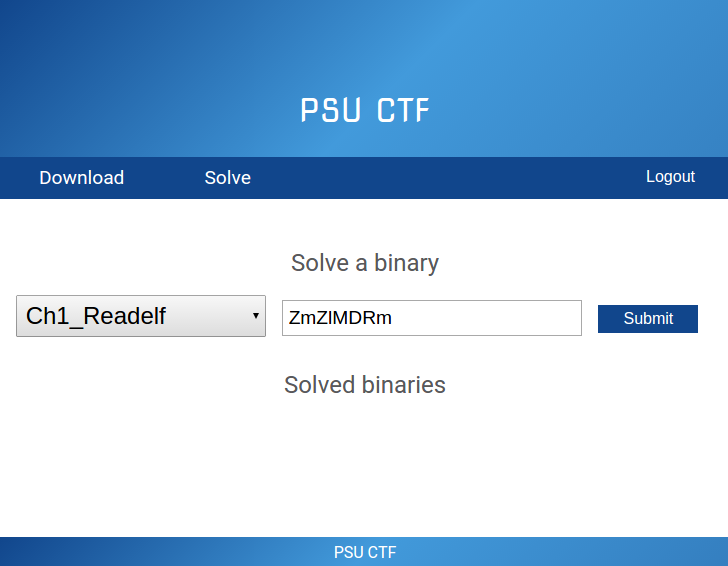The width and height of the screenshot is (728, 566).
Task: Click the 'Solve a binary' heading
Action: click(x=364, y=263)
